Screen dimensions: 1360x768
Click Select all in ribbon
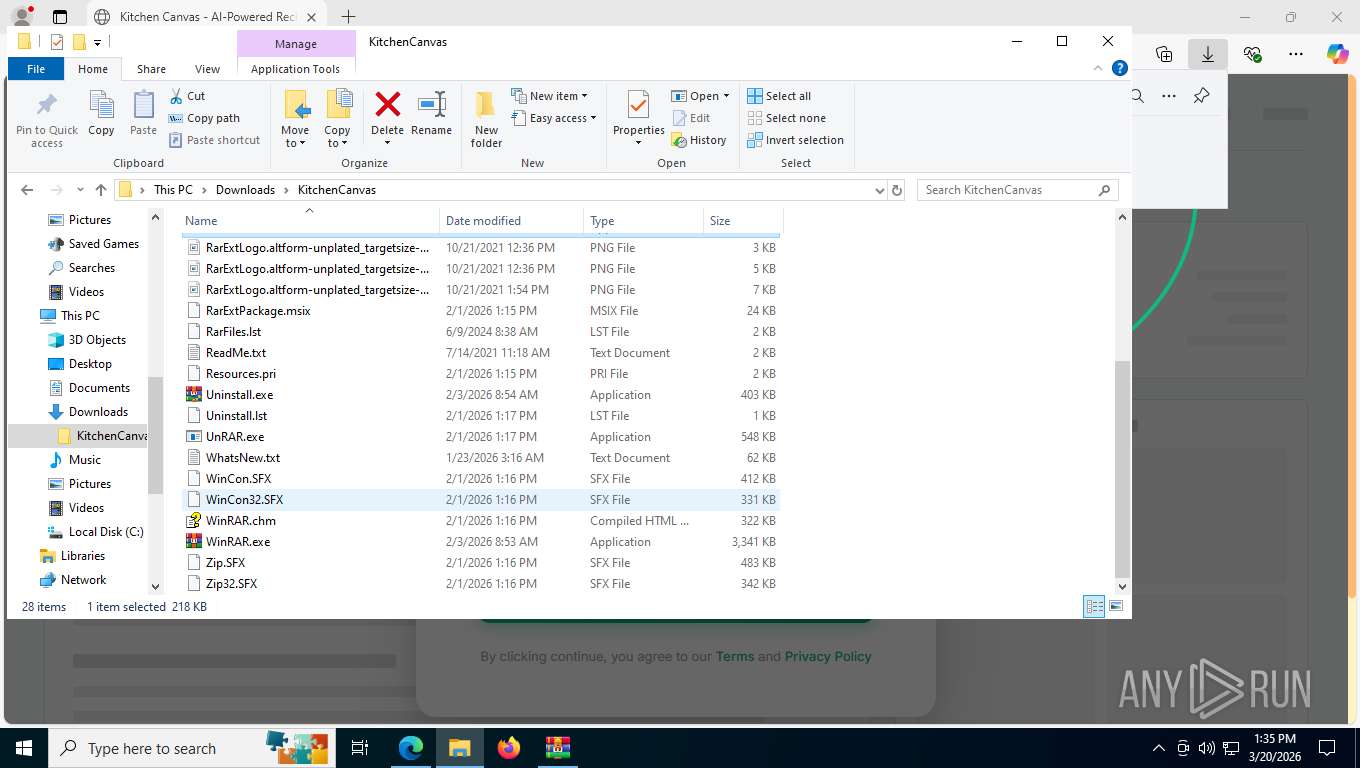coord(779,96)
